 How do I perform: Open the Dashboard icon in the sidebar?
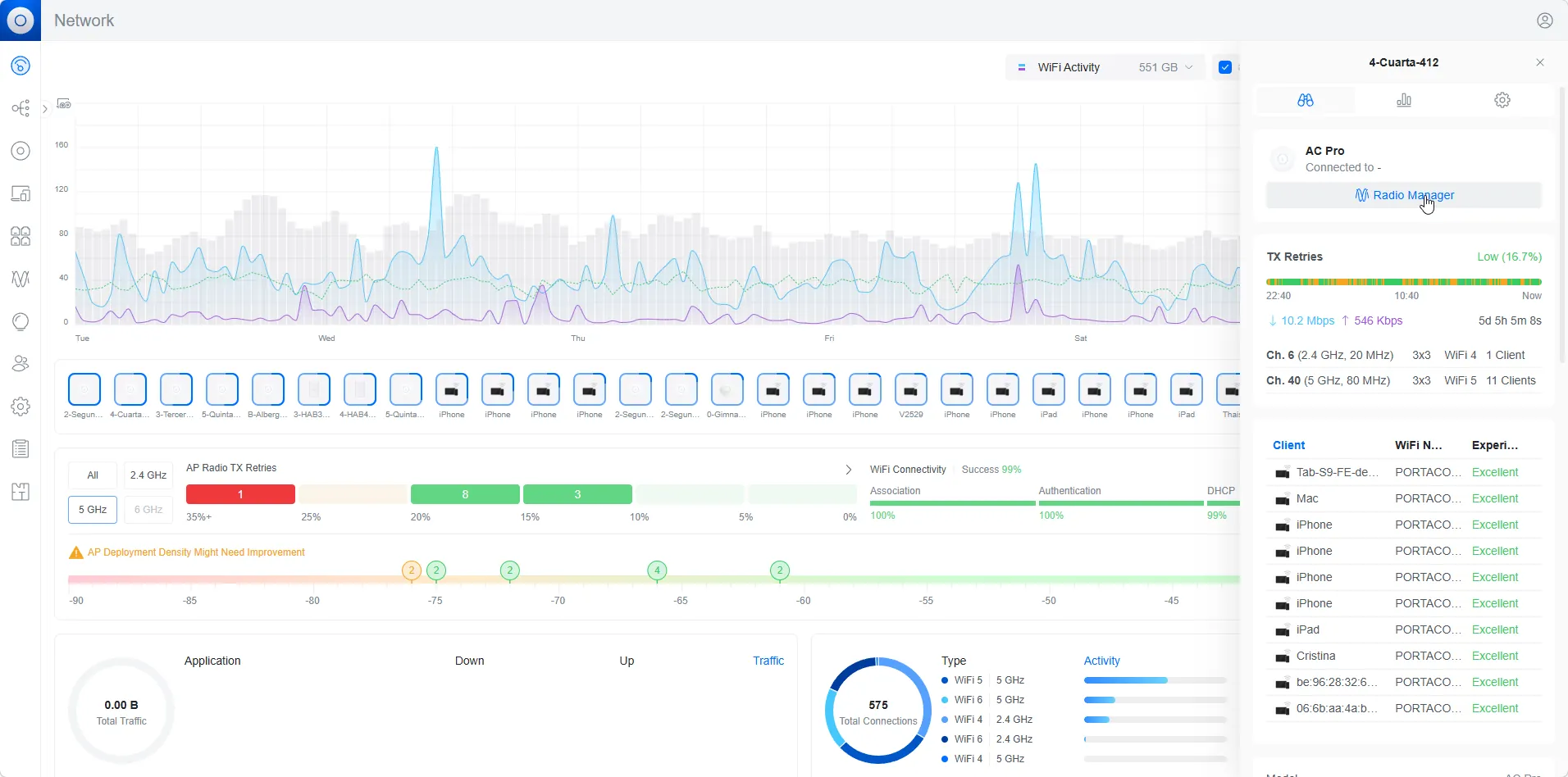[21, 66]
